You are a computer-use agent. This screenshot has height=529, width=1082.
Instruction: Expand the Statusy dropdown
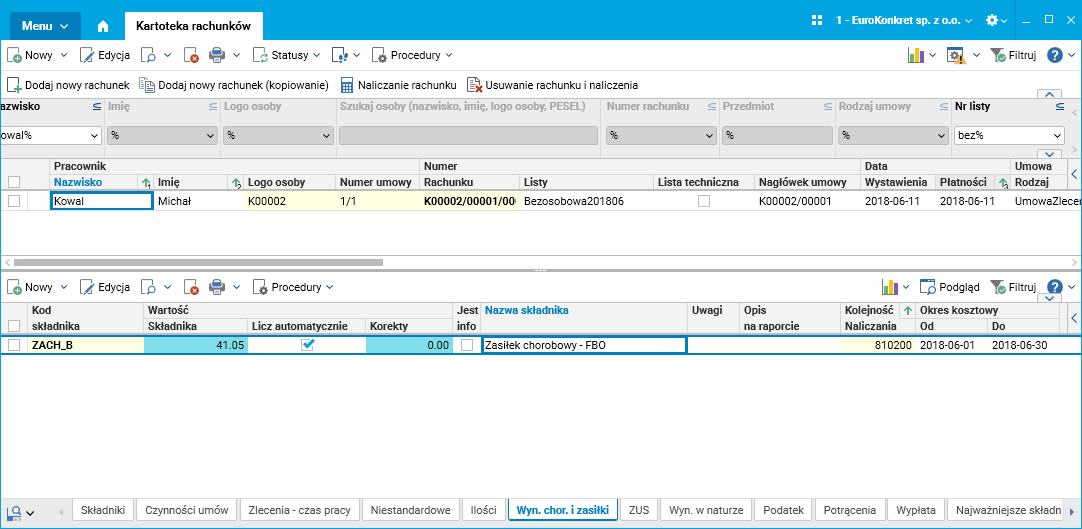pos(286,55)
